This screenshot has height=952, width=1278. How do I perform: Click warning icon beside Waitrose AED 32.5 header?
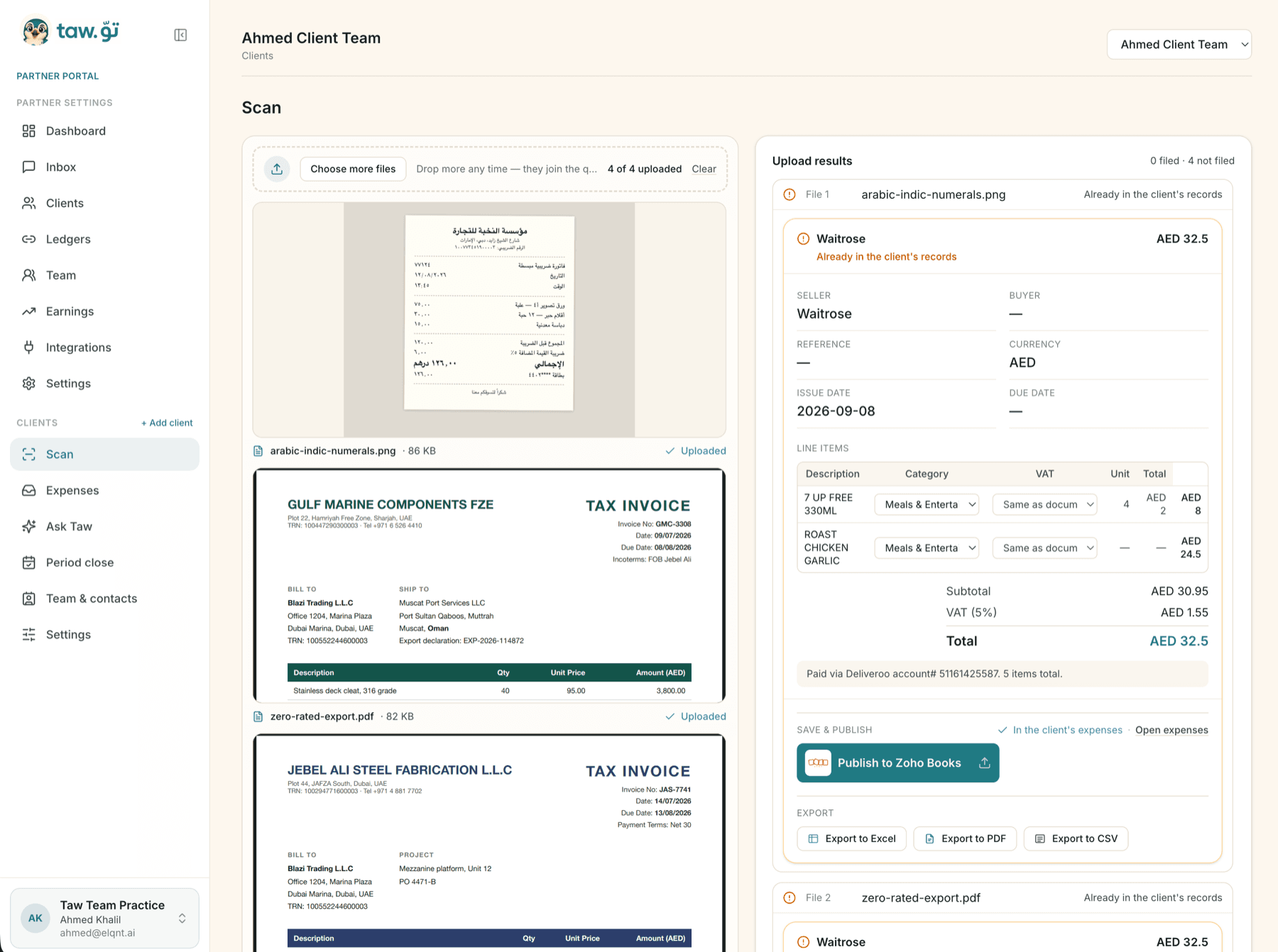tap(803, 239)
